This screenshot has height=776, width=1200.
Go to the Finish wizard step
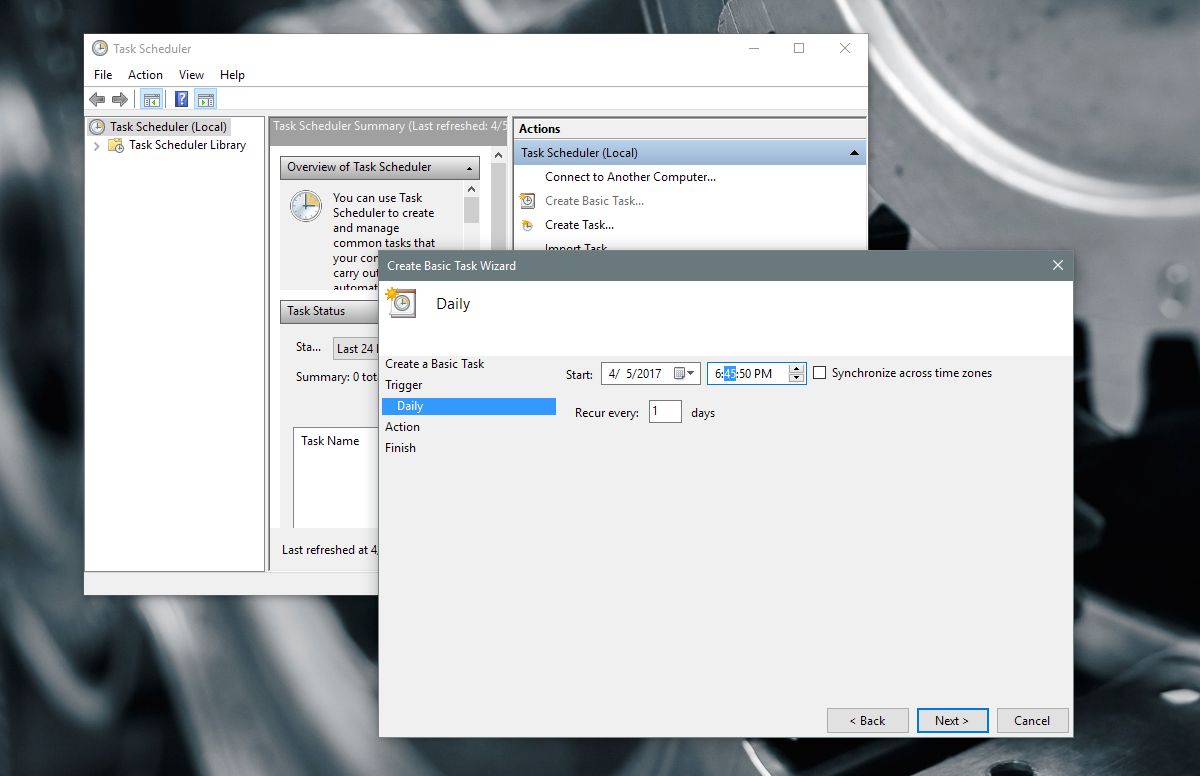400,448
